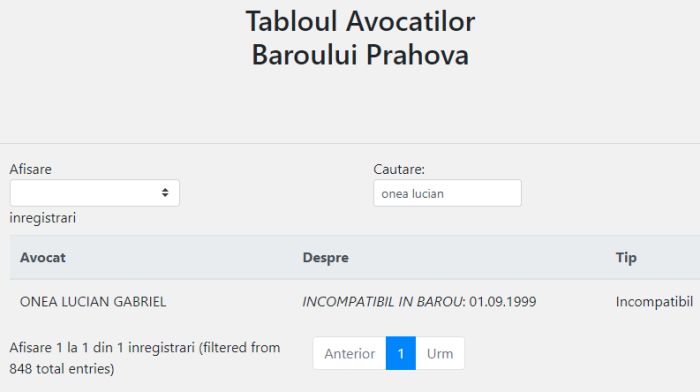Click the Afisare label above dropdown
The height and width of the screenshot is (392, 700).
(30, 169)
